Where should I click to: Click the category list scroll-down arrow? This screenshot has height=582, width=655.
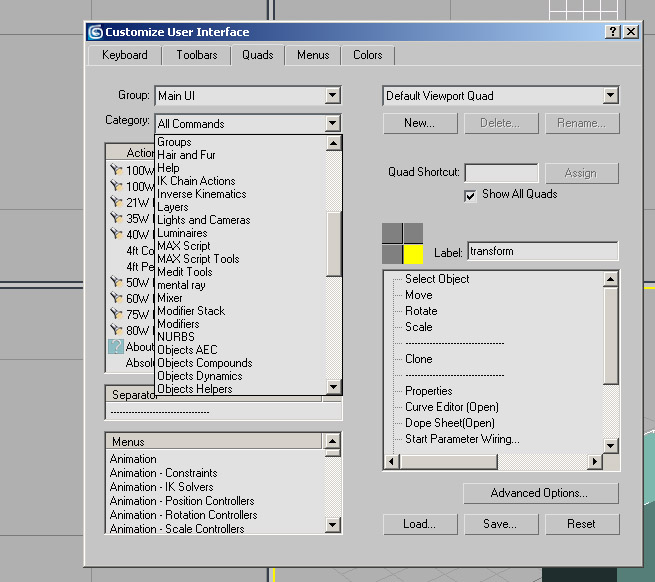[x=333, y=386]
